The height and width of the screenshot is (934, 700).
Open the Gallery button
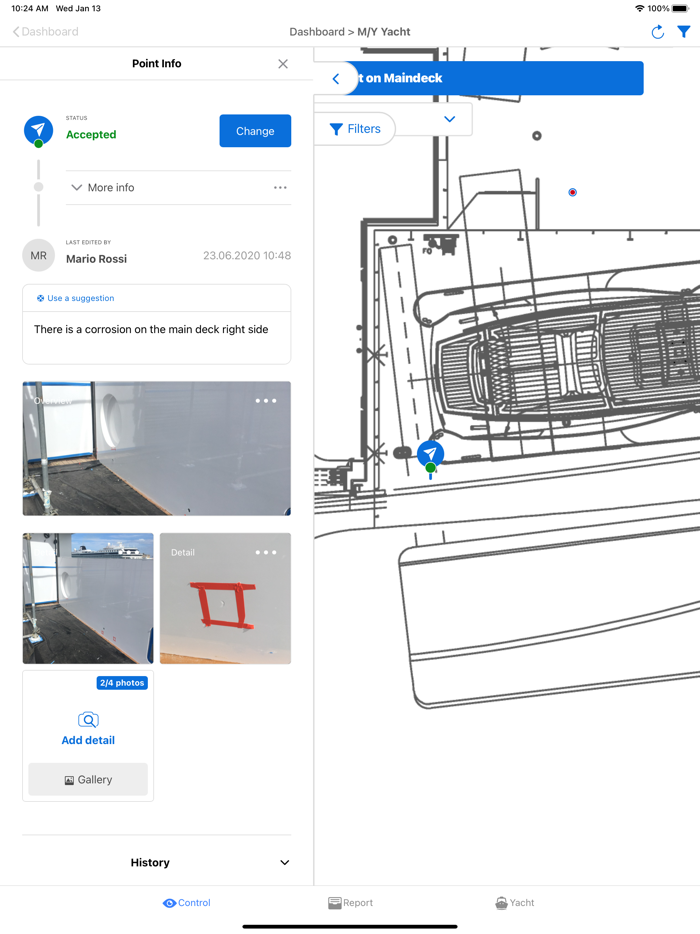pos(88,780)
